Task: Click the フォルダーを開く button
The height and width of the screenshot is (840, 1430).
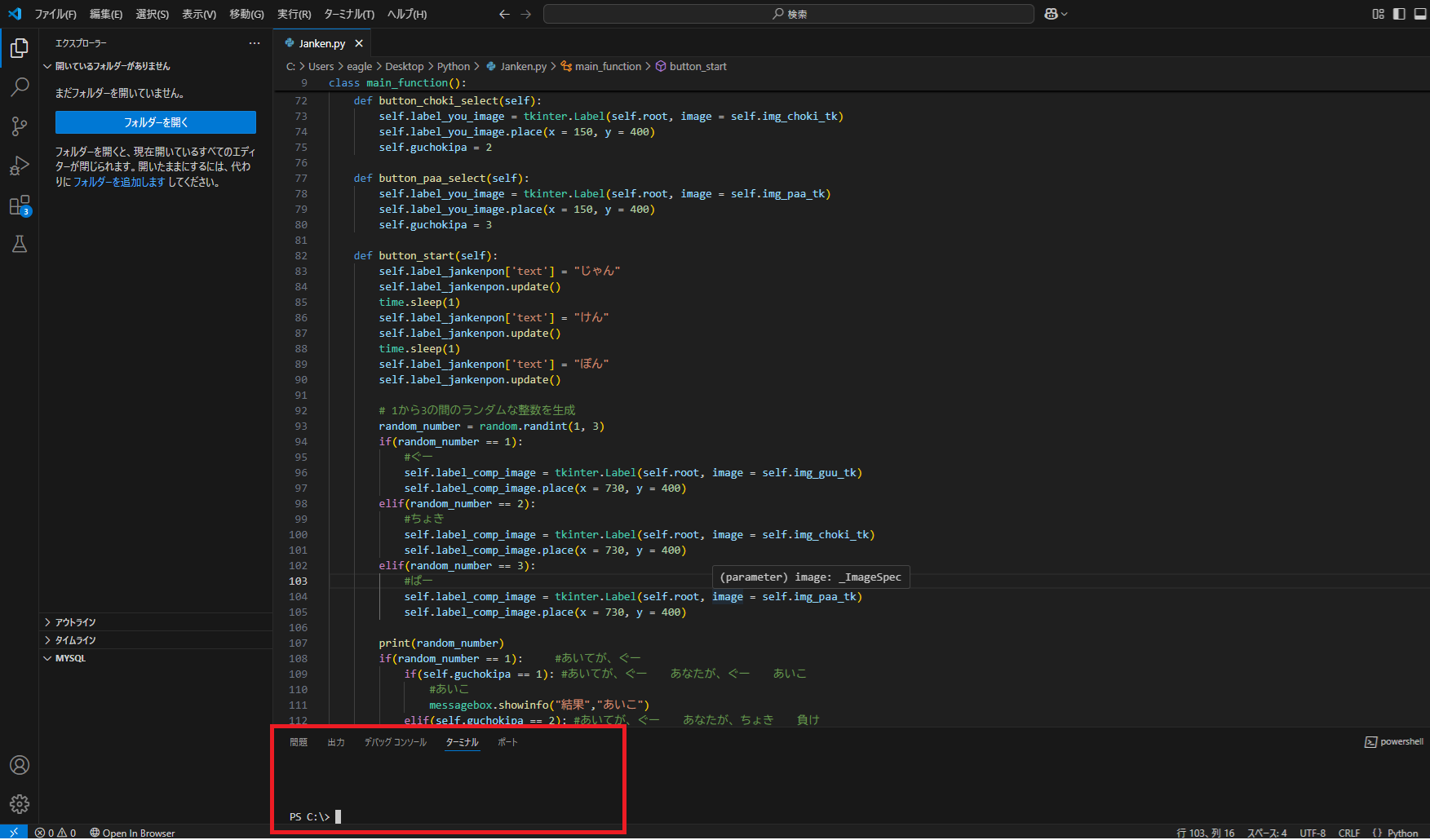Action: [x=156, y=122]
